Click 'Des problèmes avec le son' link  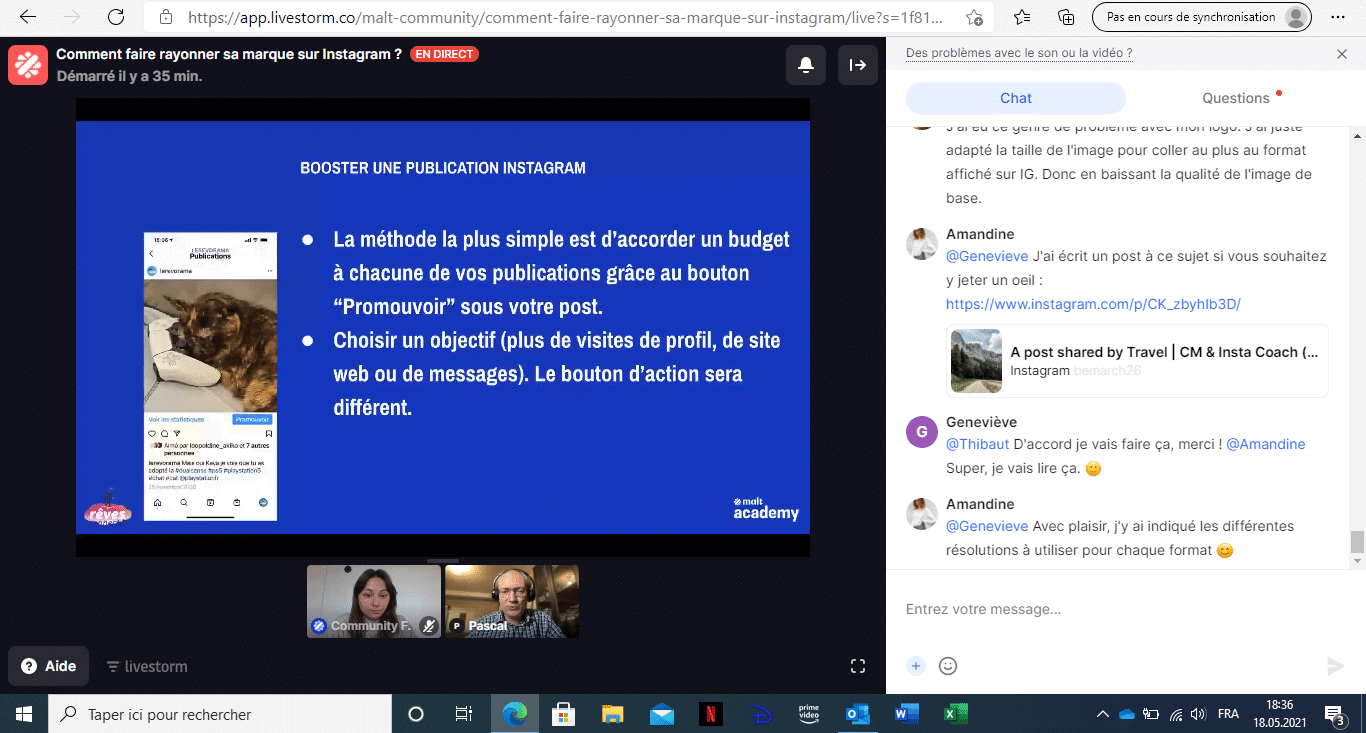click(1018, 53)
